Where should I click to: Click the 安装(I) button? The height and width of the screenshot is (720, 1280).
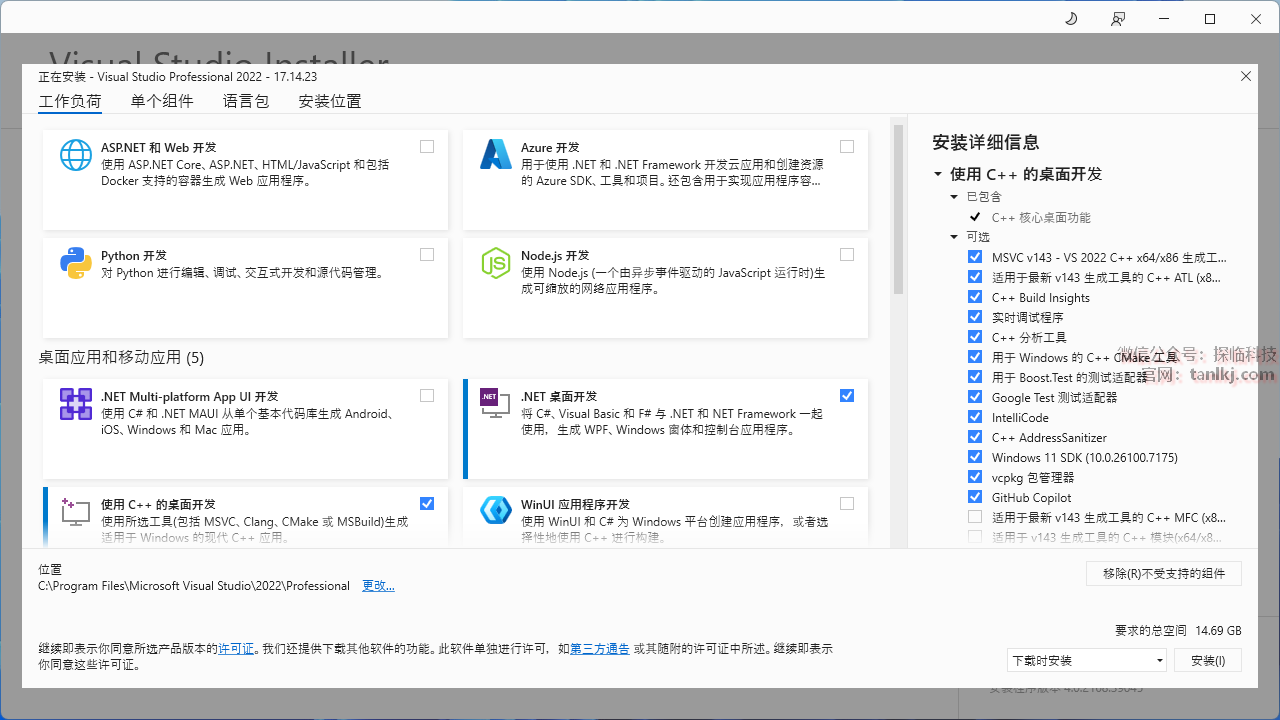click(x=1208, y=660)
